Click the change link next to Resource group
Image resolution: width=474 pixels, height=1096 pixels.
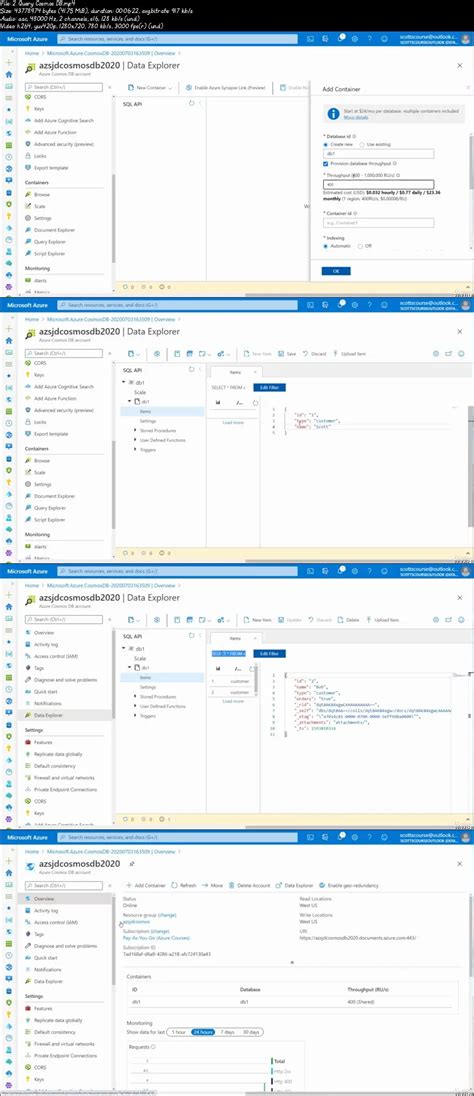point(168,914)
